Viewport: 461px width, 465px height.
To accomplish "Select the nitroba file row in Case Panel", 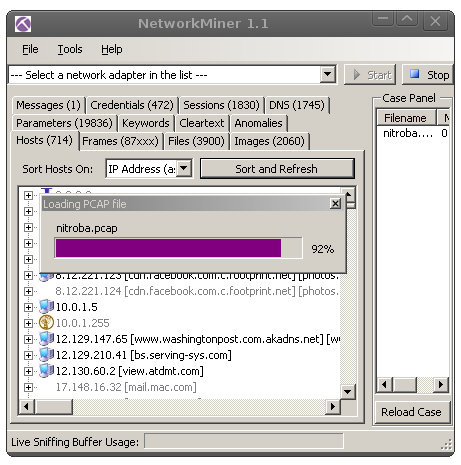I will (413, 133).
